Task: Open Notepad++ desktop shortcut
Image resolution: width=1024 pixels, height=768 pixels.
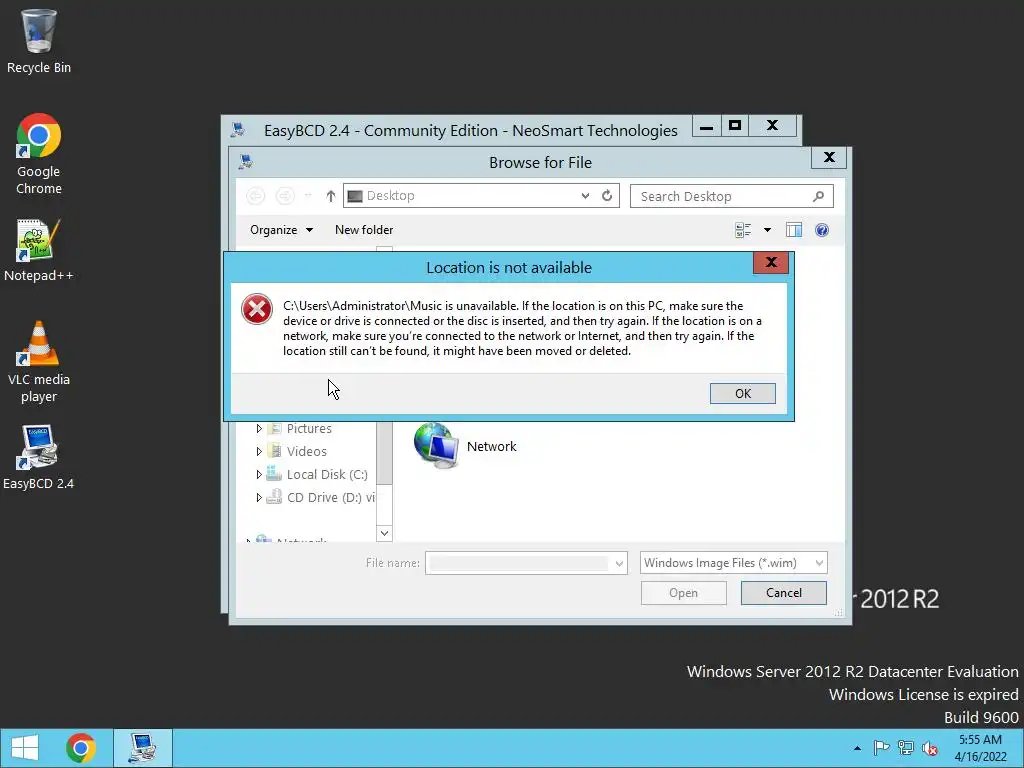Action: (x=39, y=251)
